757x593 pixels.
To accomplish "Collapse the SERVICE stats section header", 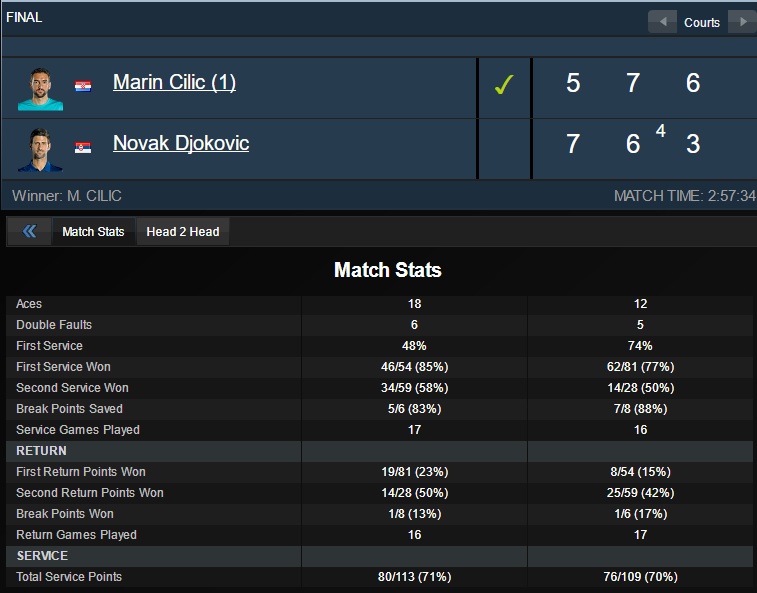I will (43, 556).
